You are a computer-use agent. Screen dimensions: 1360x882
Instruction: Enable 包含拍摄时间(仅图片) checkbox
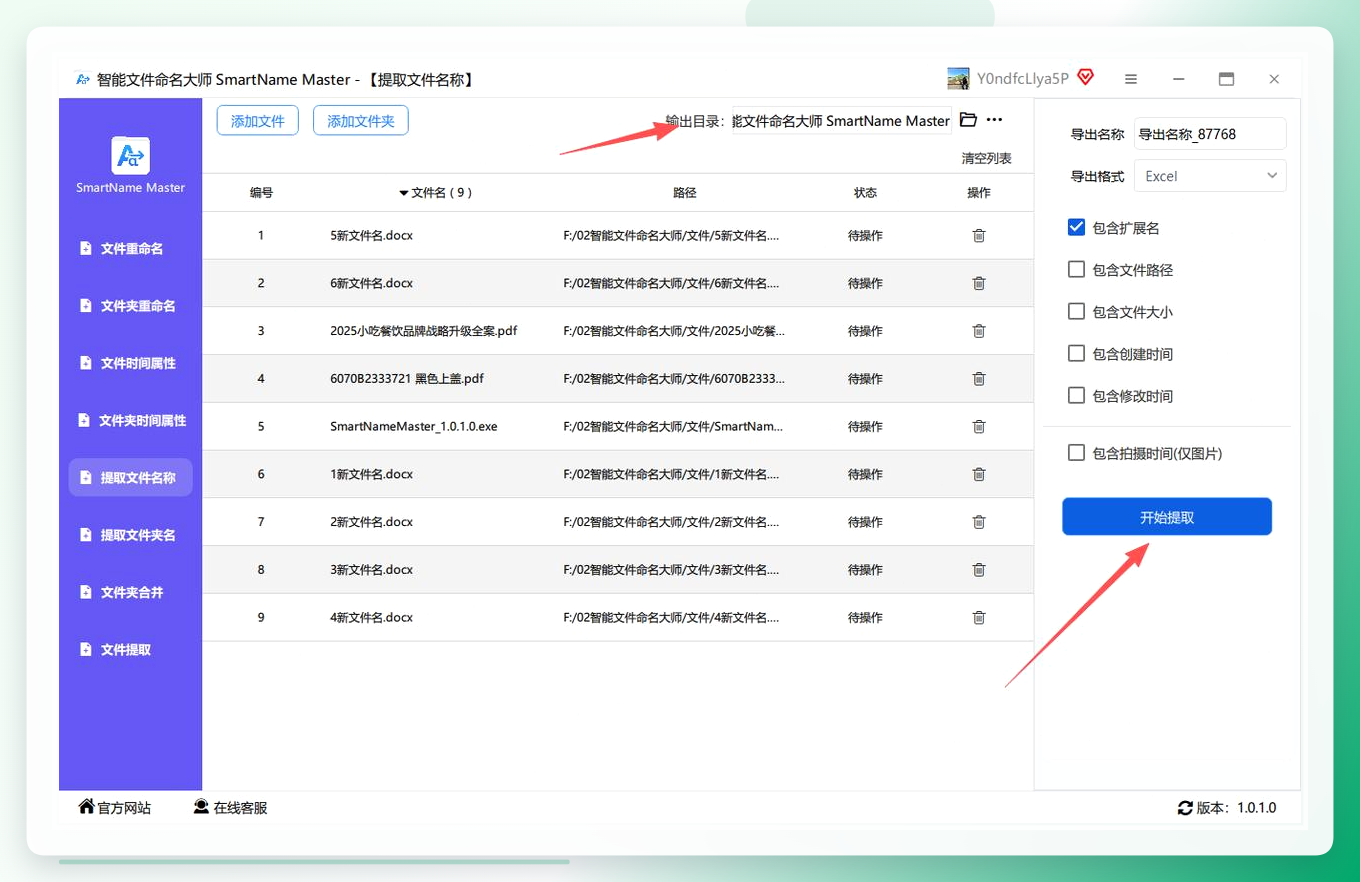tap(1076, 453)
